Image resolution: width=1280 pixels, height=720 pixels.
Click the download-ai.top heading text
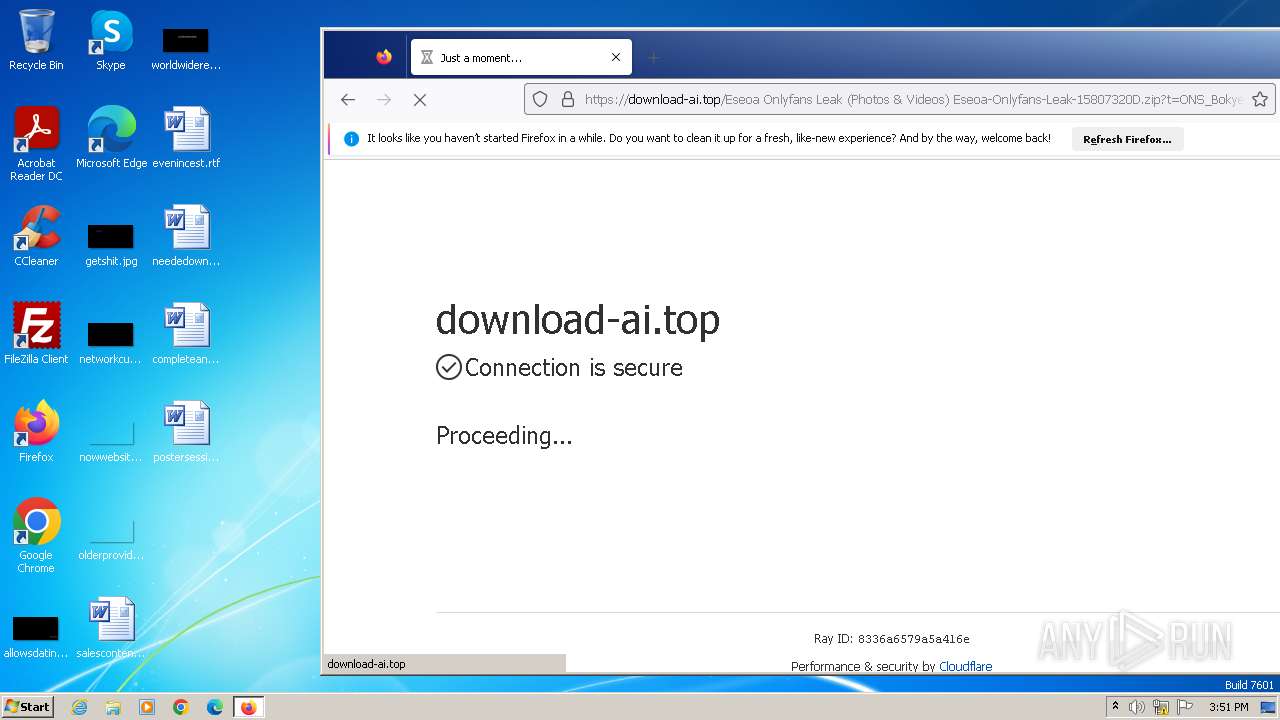tap(578, 320)
